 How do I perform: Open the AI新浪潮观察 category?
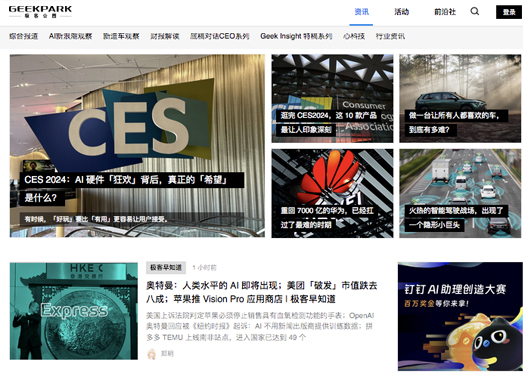pyautogui.click(x=70, y=36)
